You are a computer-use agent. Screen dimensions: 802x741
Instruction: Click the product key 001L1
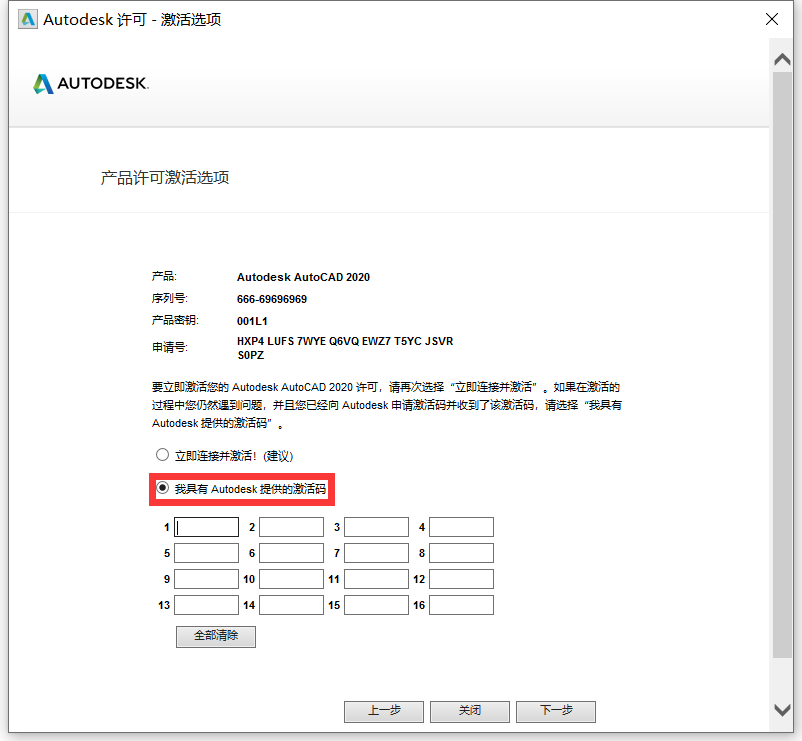[252, 321]
